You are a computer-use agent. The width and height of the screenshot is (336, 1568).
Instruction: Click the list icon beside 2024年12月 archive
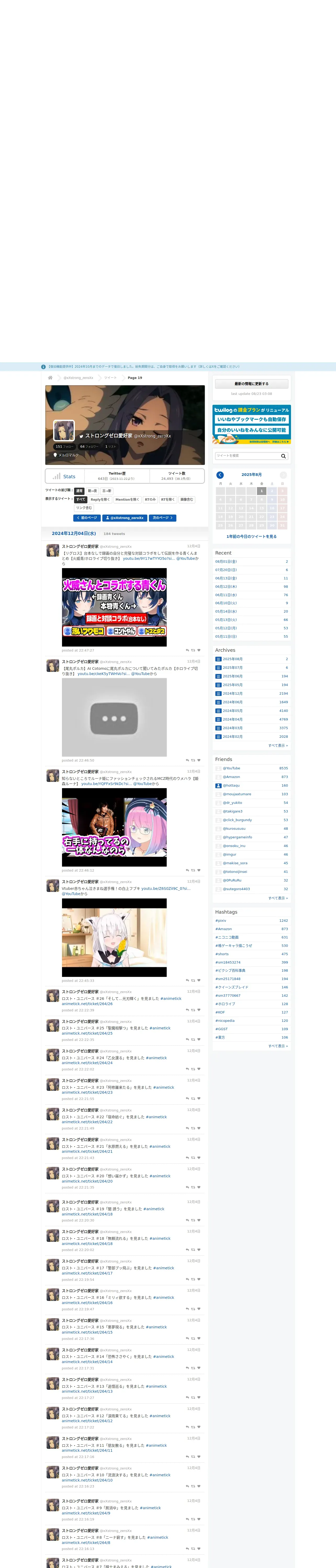218,693
